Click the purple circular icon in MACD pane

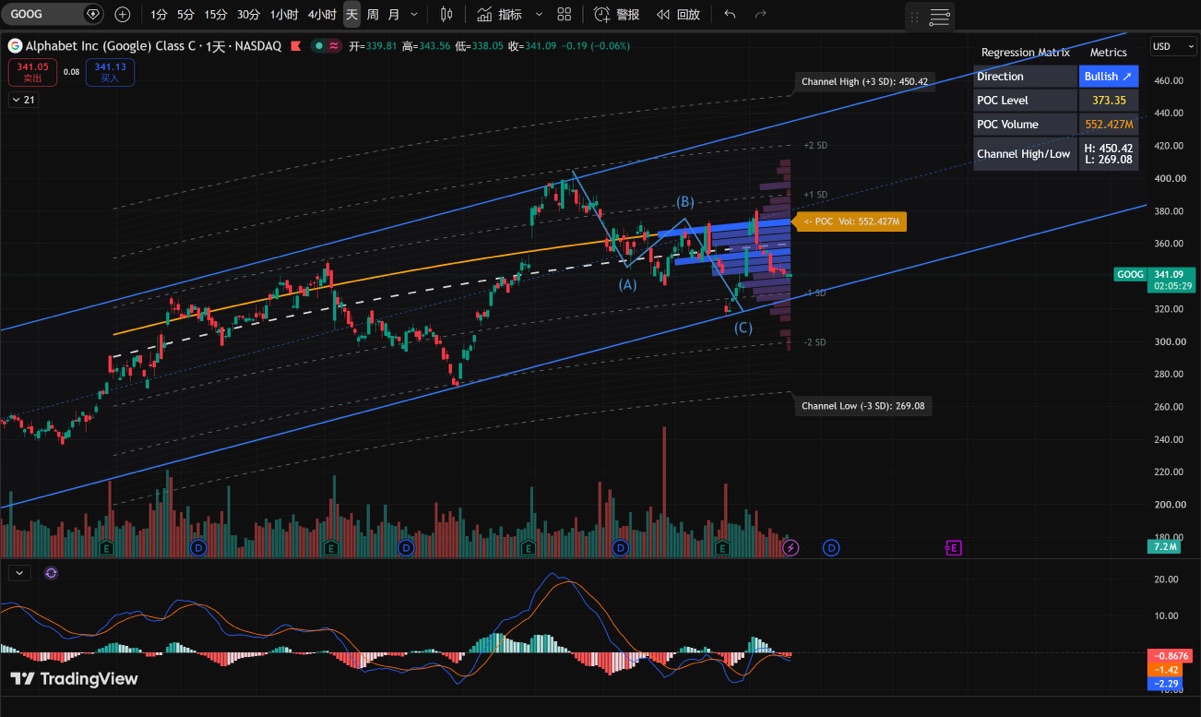[51, 573]
